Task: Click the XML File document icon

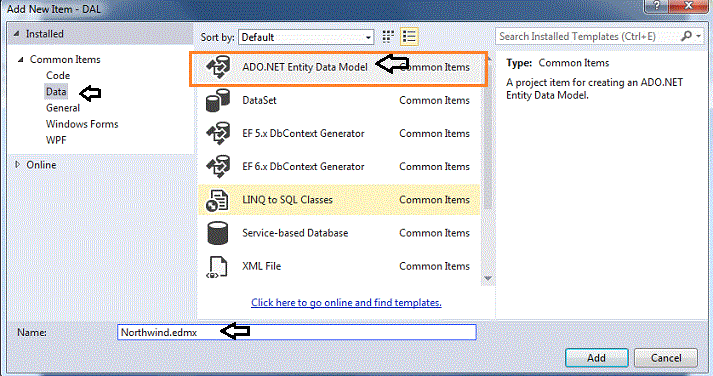Action: coord(217,267)
